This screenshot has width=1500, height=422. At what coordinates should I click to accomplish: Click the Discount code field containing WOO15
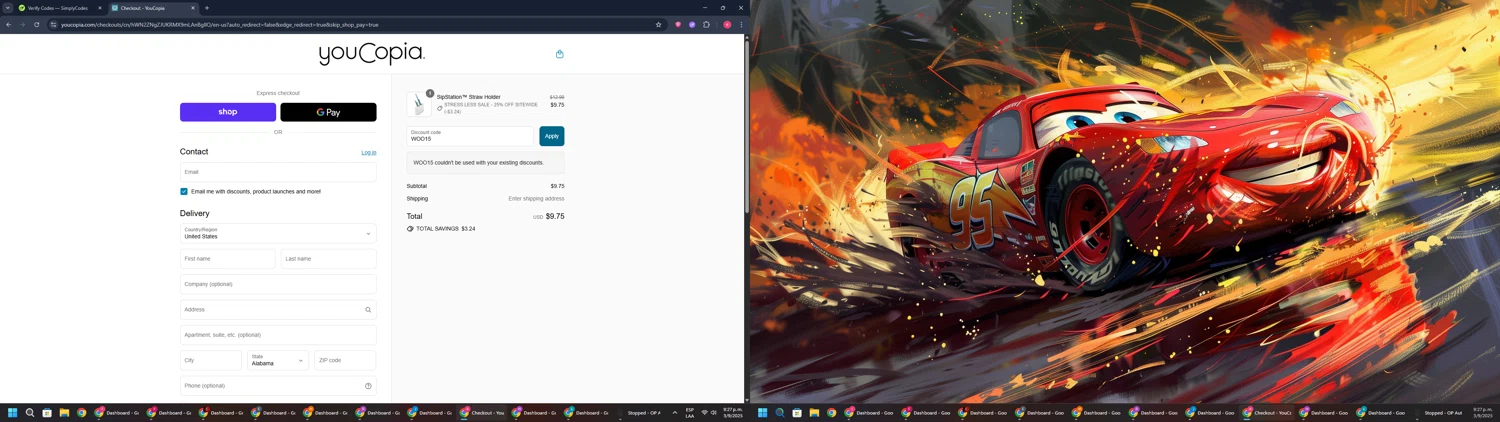(x=471, y=136)
